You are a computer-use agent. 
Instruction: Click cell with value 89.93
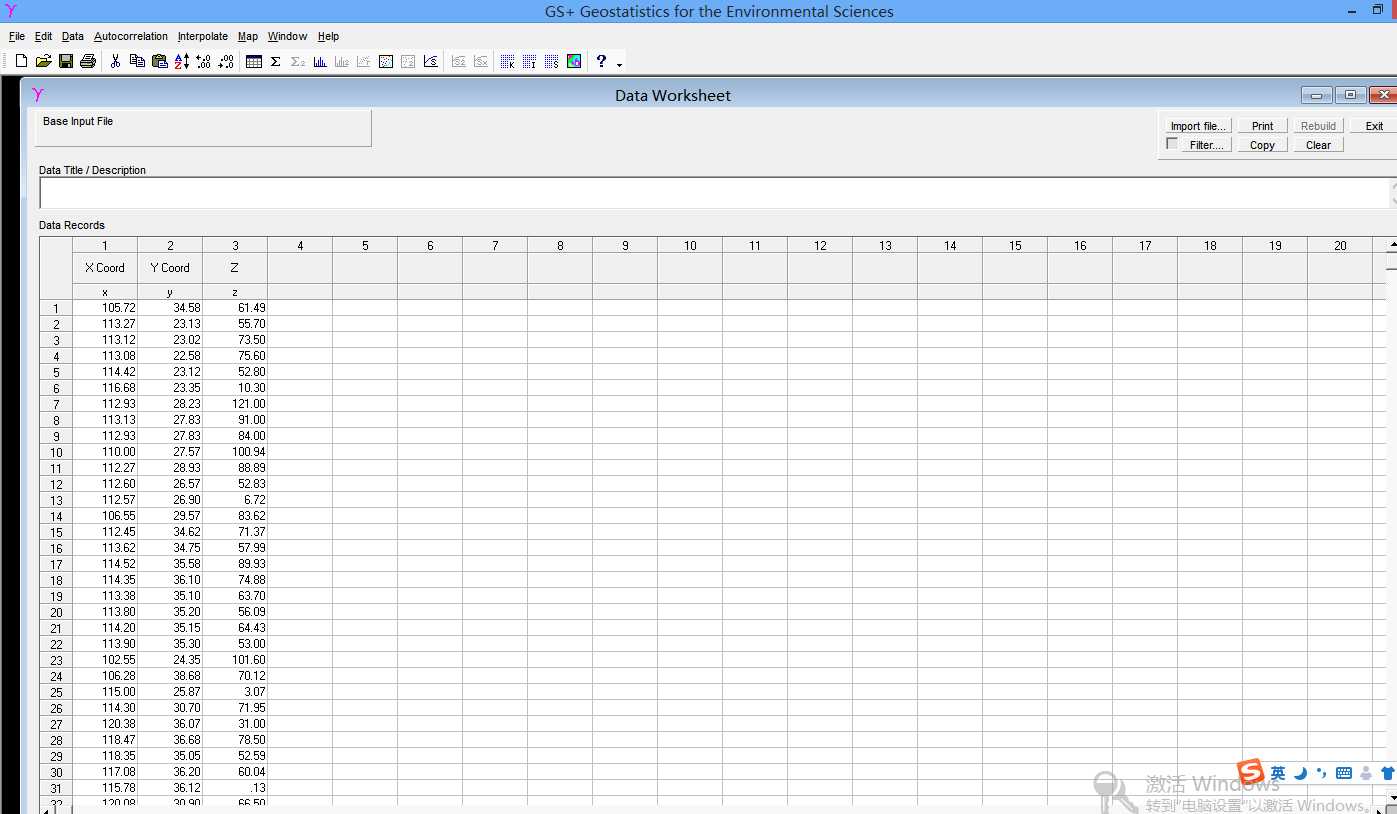[x=235, y=564]
